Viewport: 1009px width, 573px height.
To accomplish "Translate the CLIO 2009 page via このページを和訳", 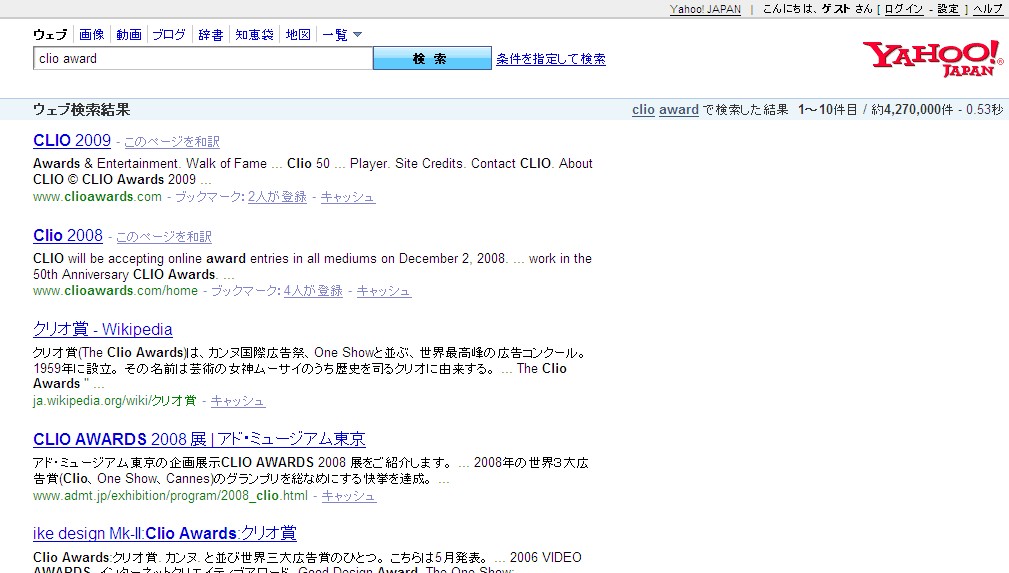I will click(x=172, y=142).
